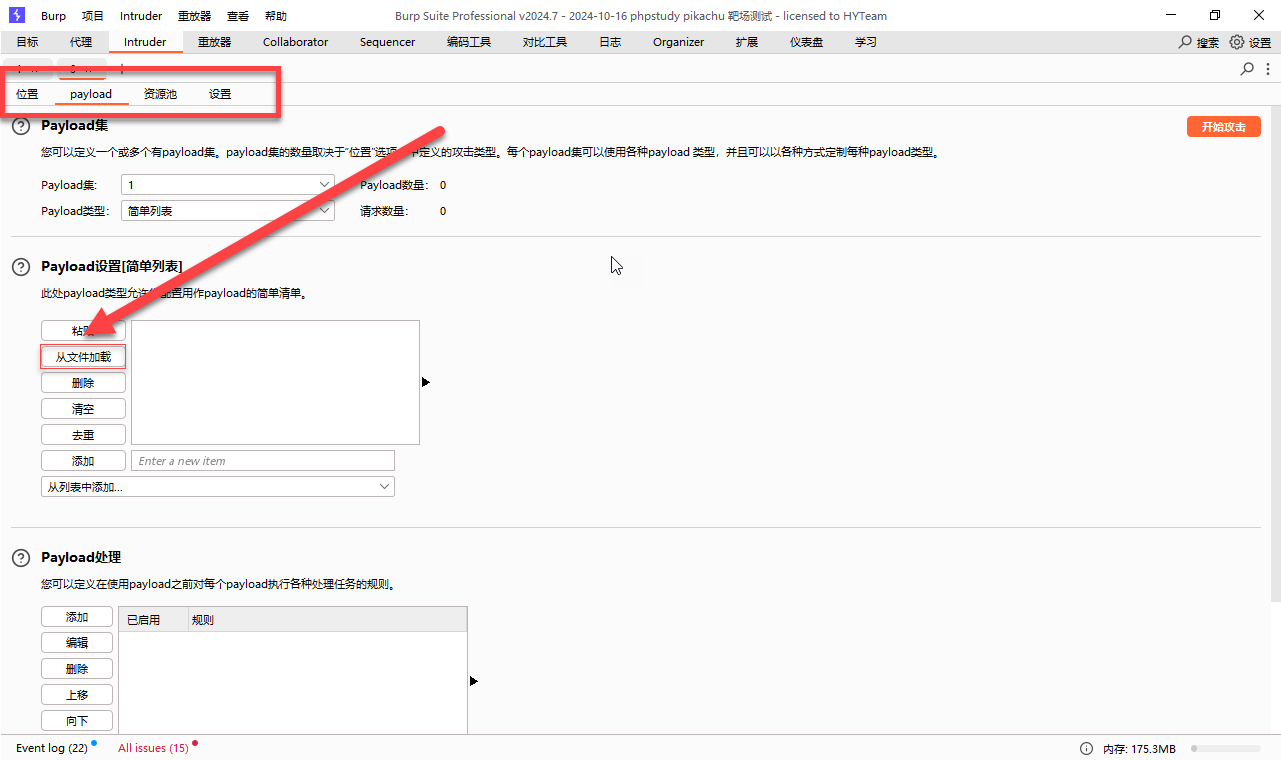Viewport: 1281px width, 760px height.
Task: Click the Payload数量 label
Action: 394,185
